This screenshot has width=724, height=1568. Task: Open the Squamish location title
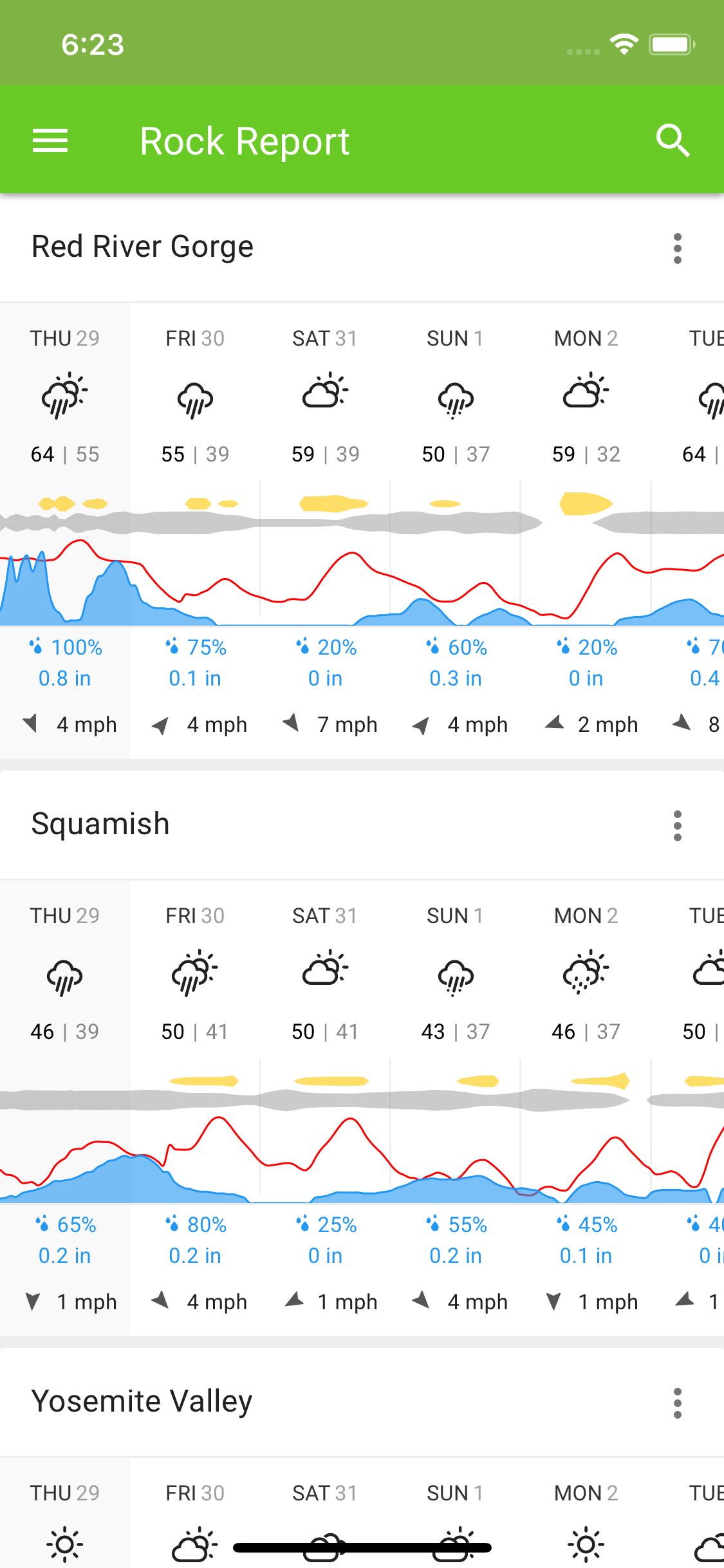point(100,824)
